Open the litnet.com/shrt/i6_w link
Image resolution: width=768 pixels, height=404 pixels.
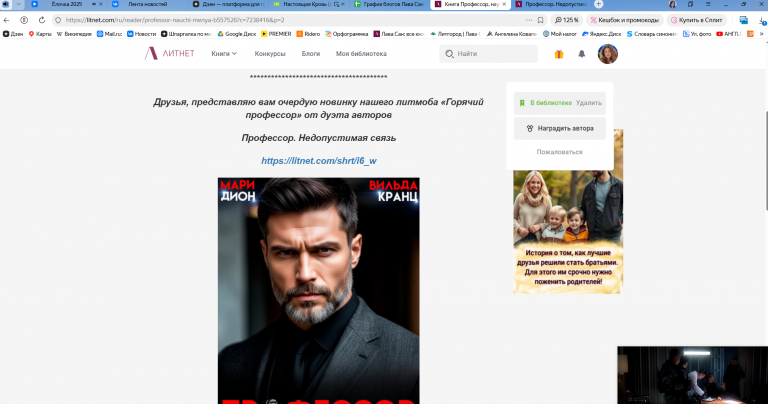coord(319,161)
